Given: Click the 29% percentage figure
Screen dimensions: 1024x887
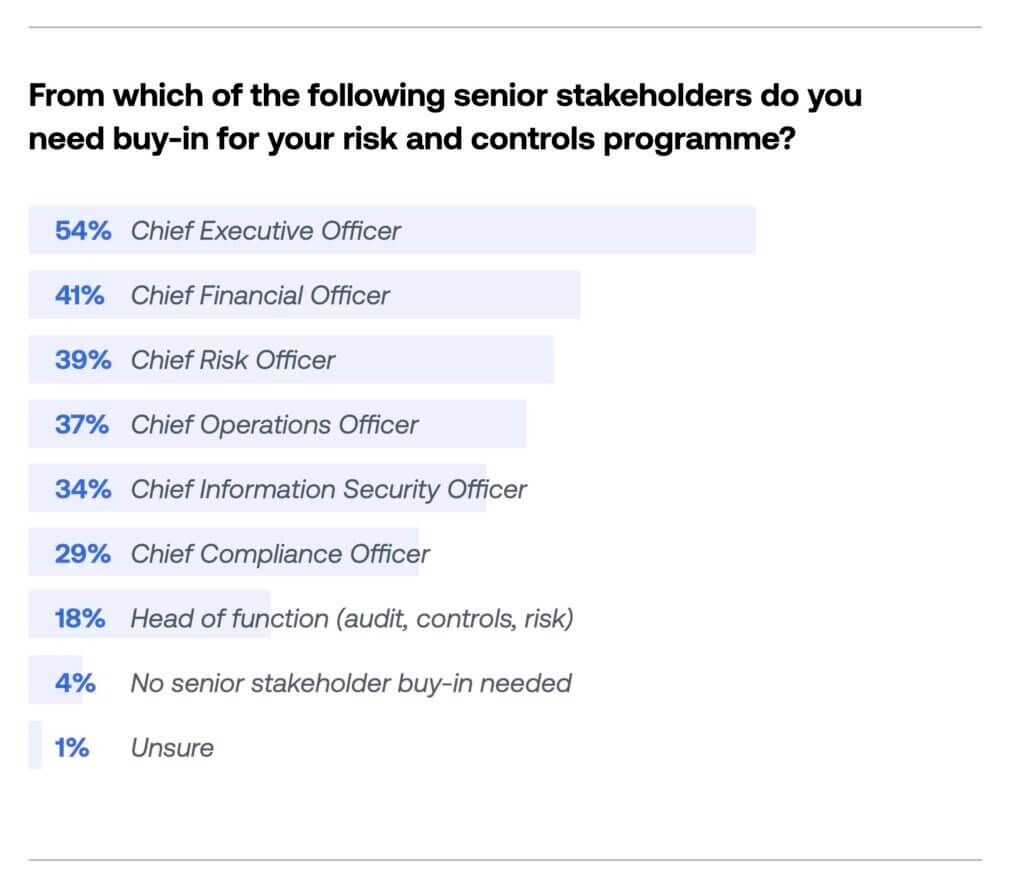Looking at the screenshot, I should 83,553.
